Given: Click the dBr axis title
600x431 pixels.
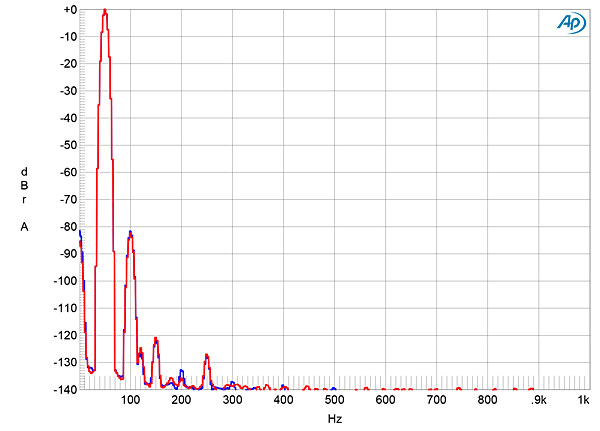Looking at the screenshot, I should coord(24,185).
